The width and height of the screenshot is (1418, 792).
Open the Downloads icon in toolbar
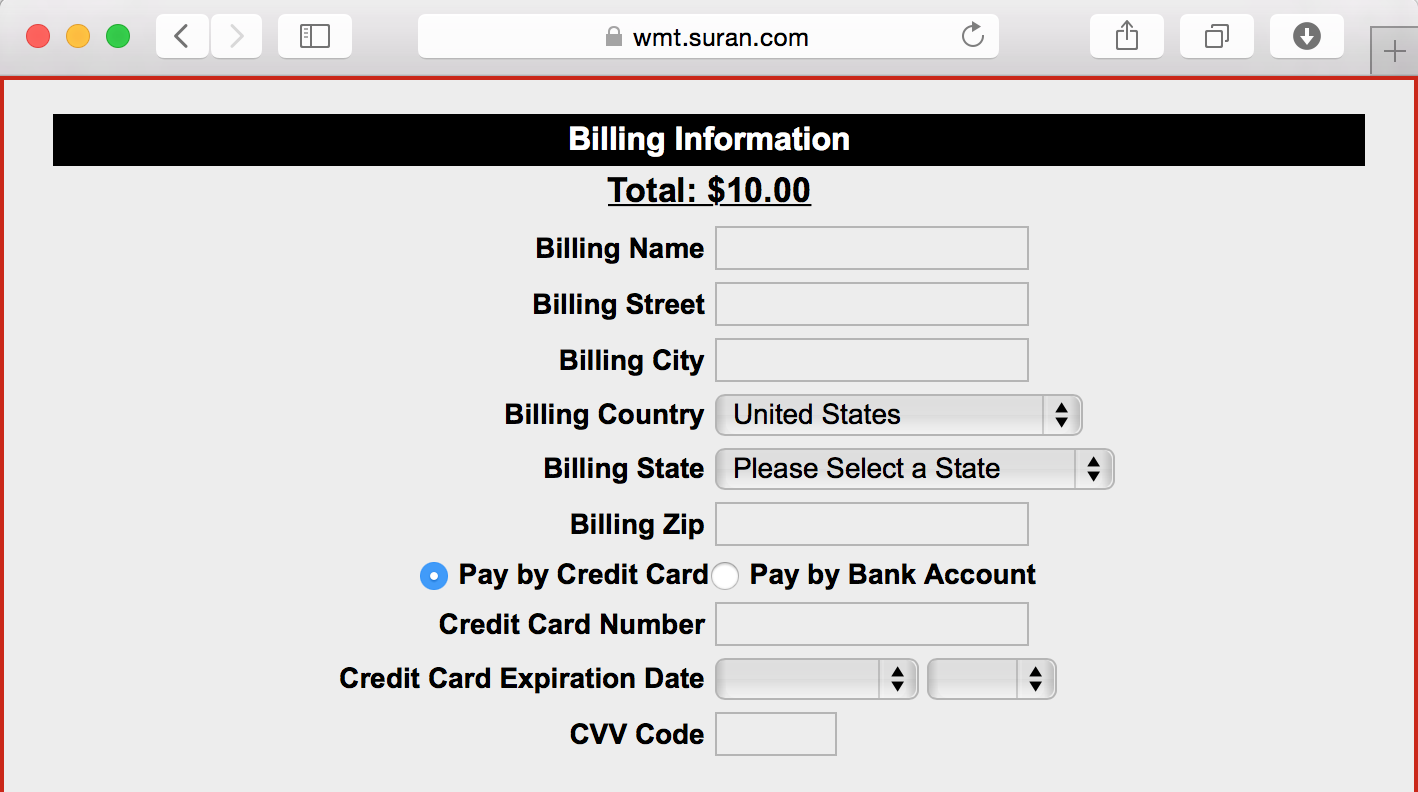click(x=1306, y=37)
